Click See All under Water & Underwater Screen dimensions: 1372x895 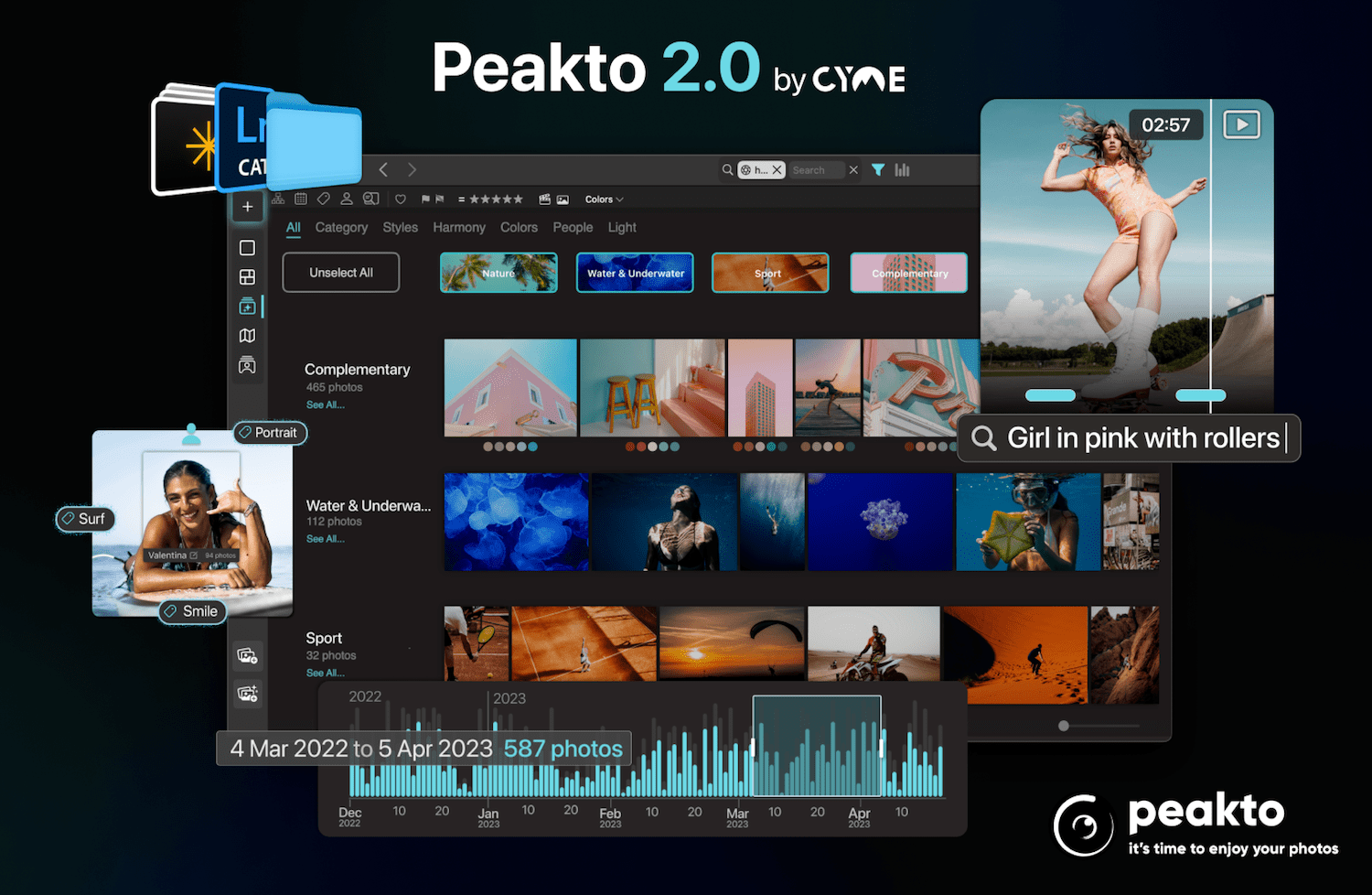pos(326,539)
